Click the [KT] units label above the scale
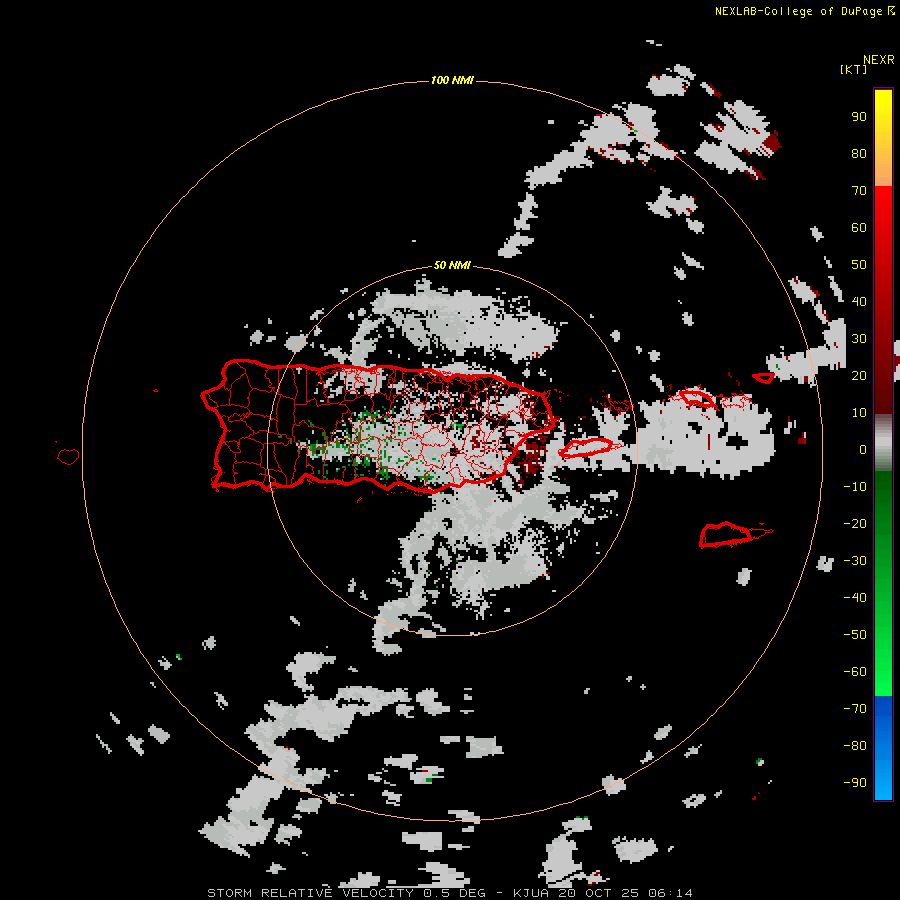This screenshot has height=900, width=900. point(853,69)
